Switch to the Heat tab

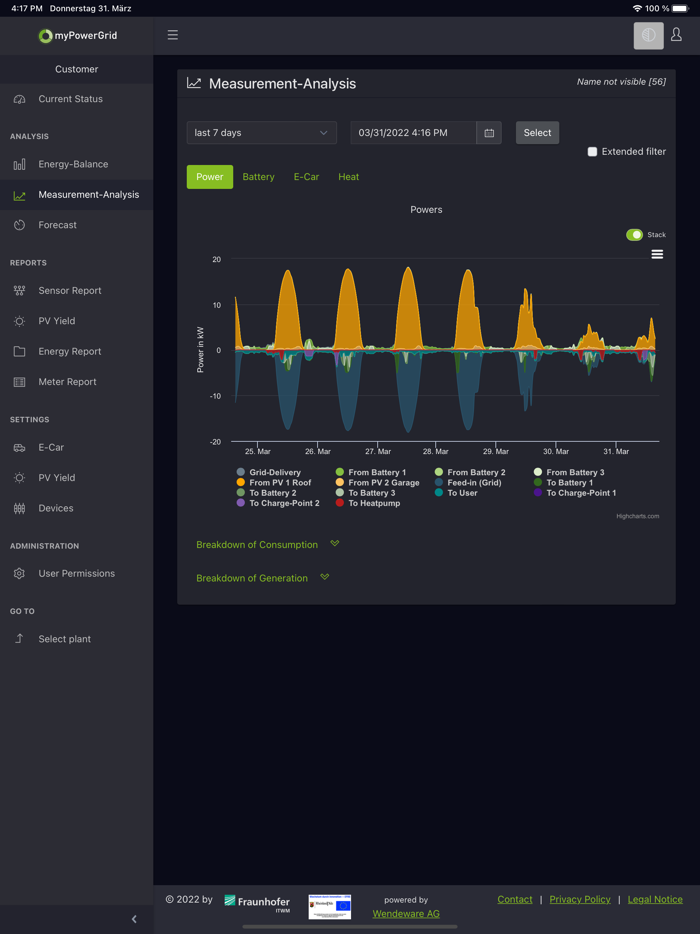[349, 177]
